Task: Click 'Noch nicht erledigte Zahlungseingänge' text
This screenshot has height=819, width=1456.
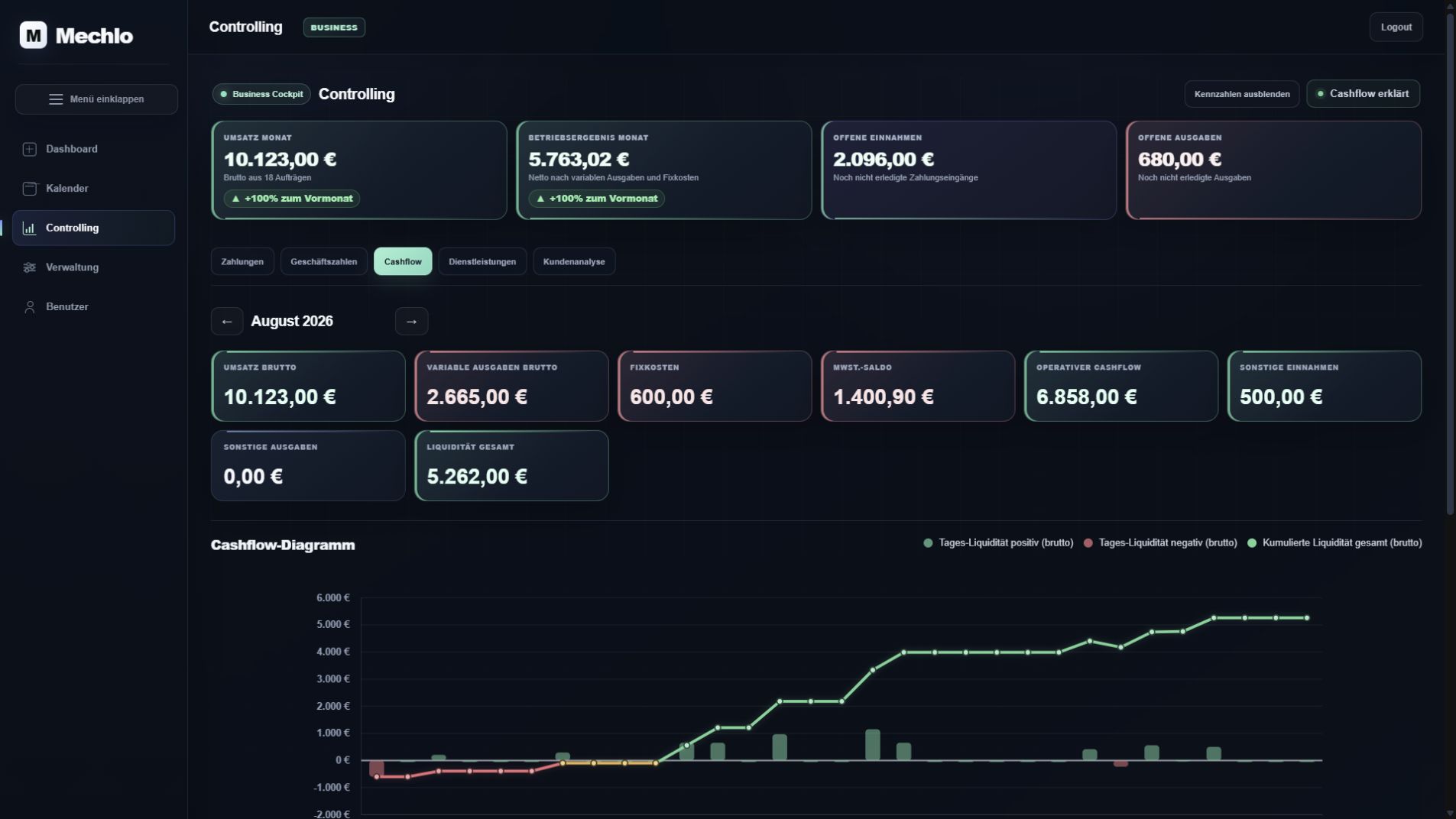Action: tap(906, 178)
